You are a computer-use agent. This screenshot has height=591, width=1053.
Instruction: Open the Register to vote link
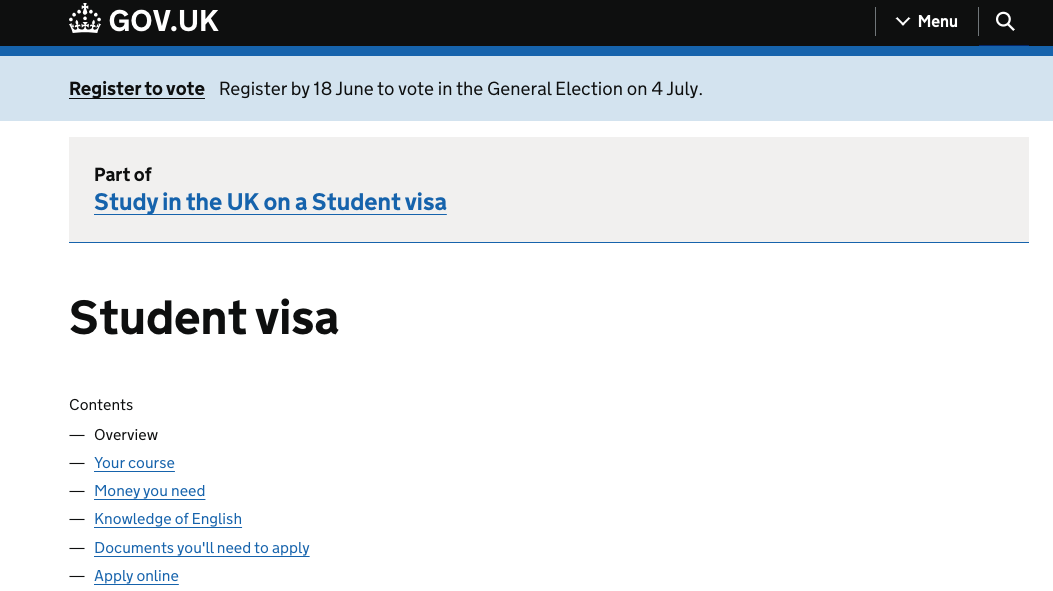137,89
